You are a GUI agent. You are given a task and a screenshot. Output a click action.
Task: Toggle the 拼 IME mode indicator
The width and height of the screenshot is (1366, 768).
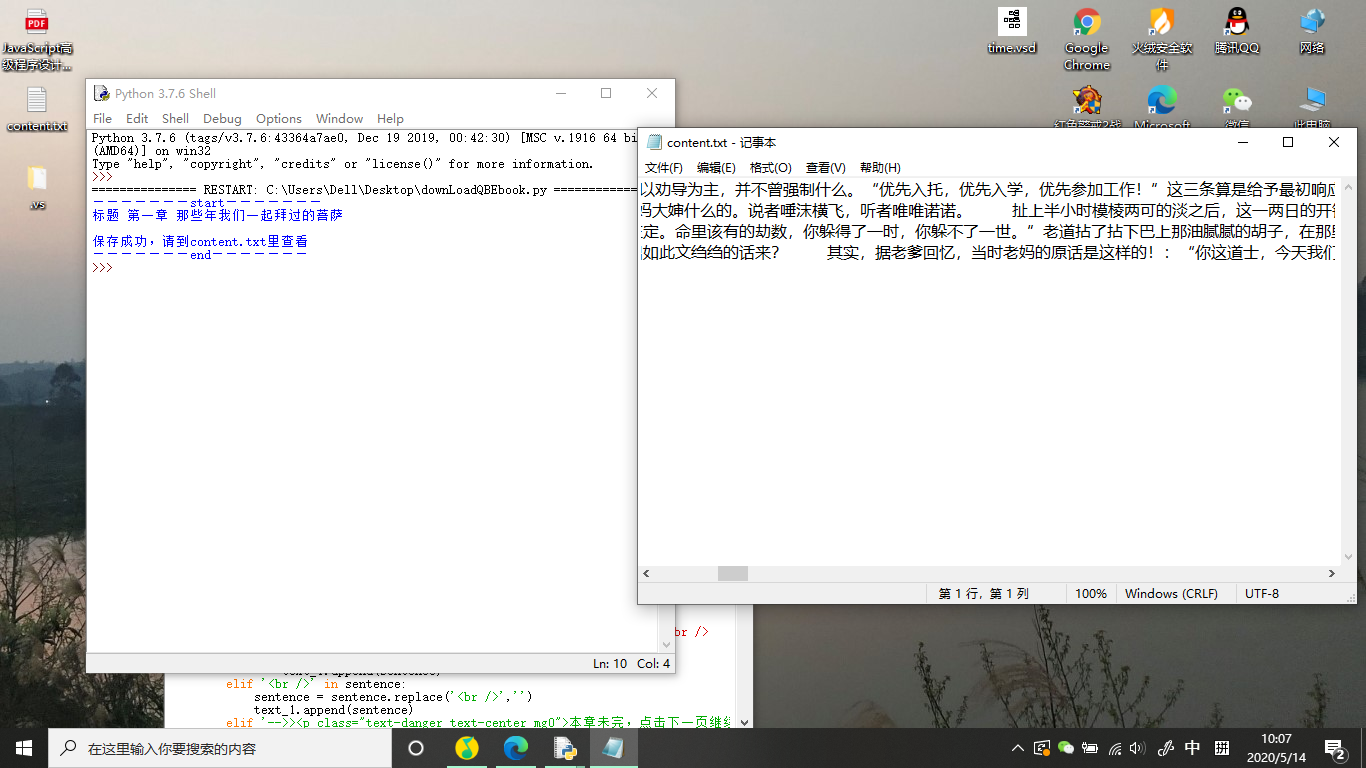(1222, 748)
